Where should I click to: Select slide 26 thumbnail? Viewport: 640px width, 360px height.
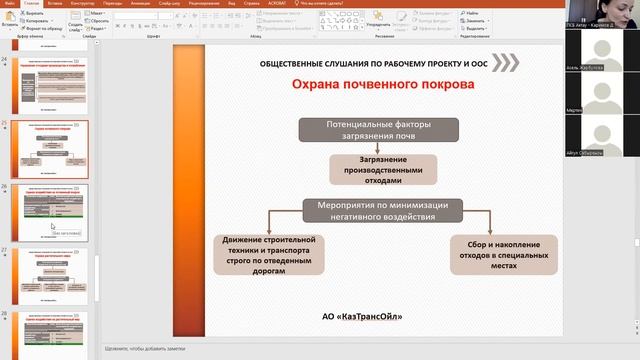(x=49, y=213)
